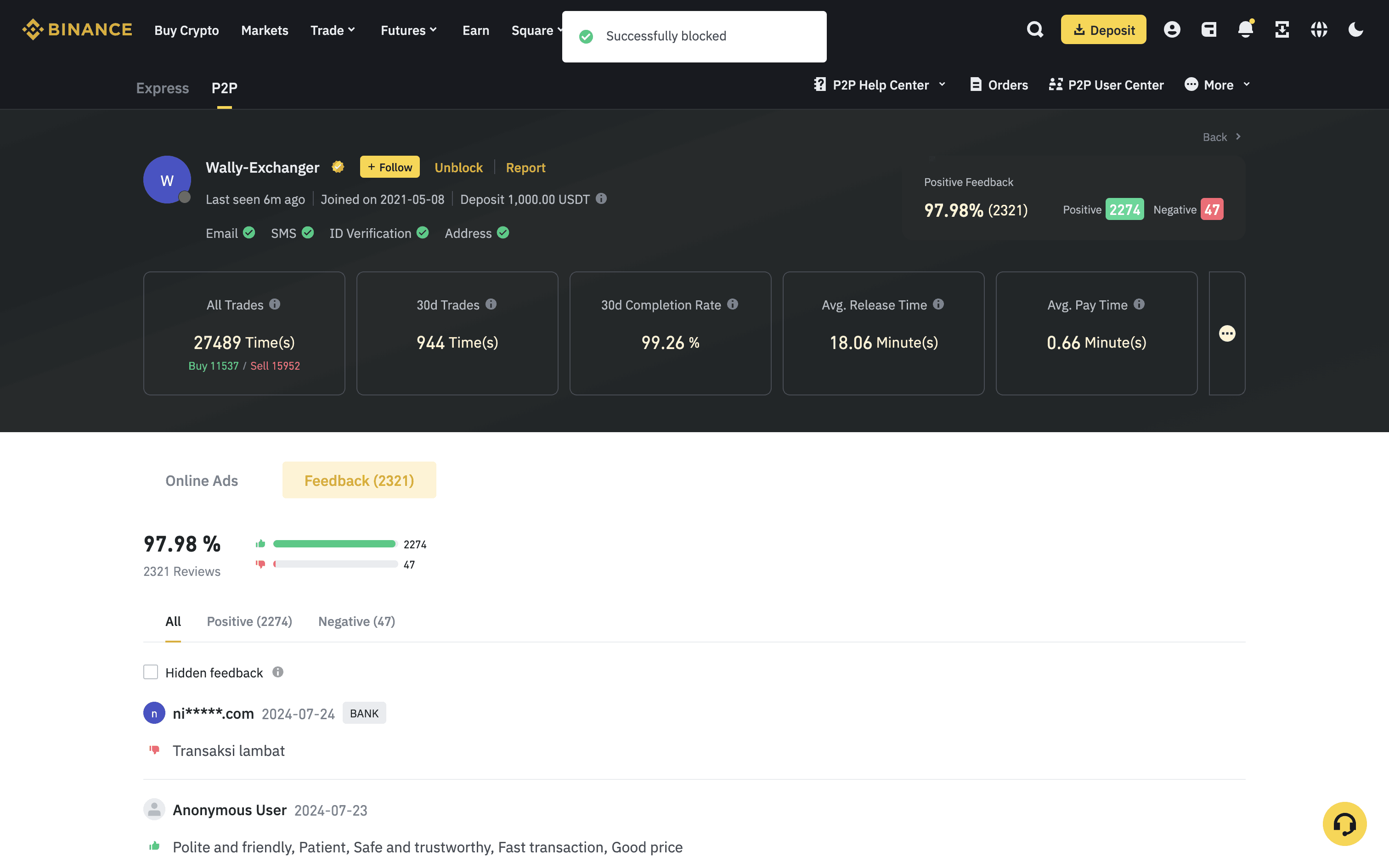Click the search magnifier icon
This screenshot has height=868, width=1389.
(1034, 30)
